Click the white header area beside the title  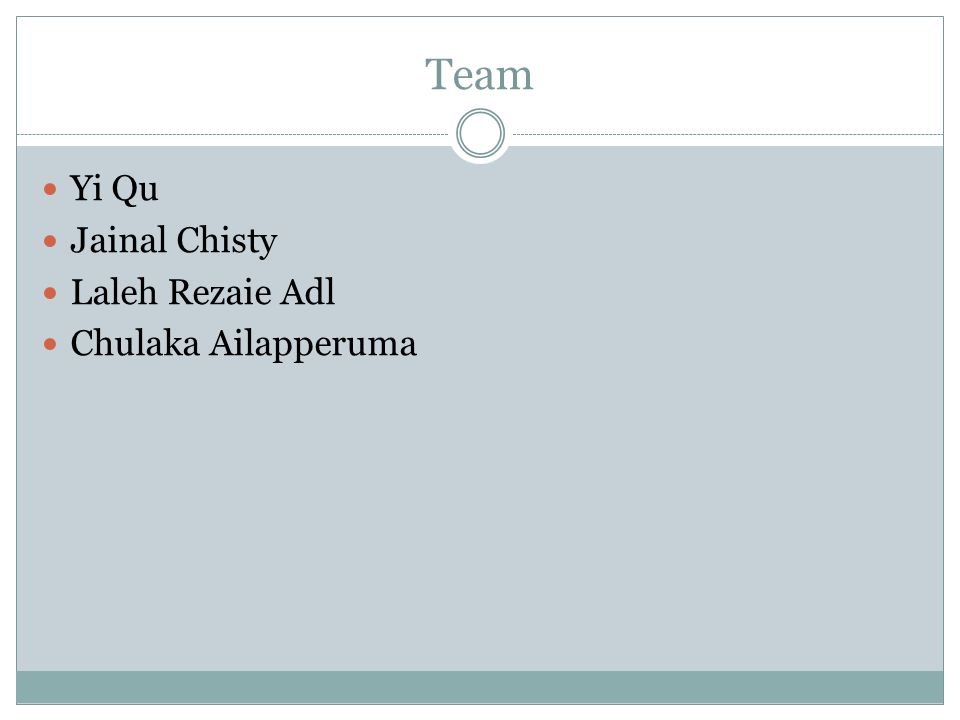click(735, 73)
